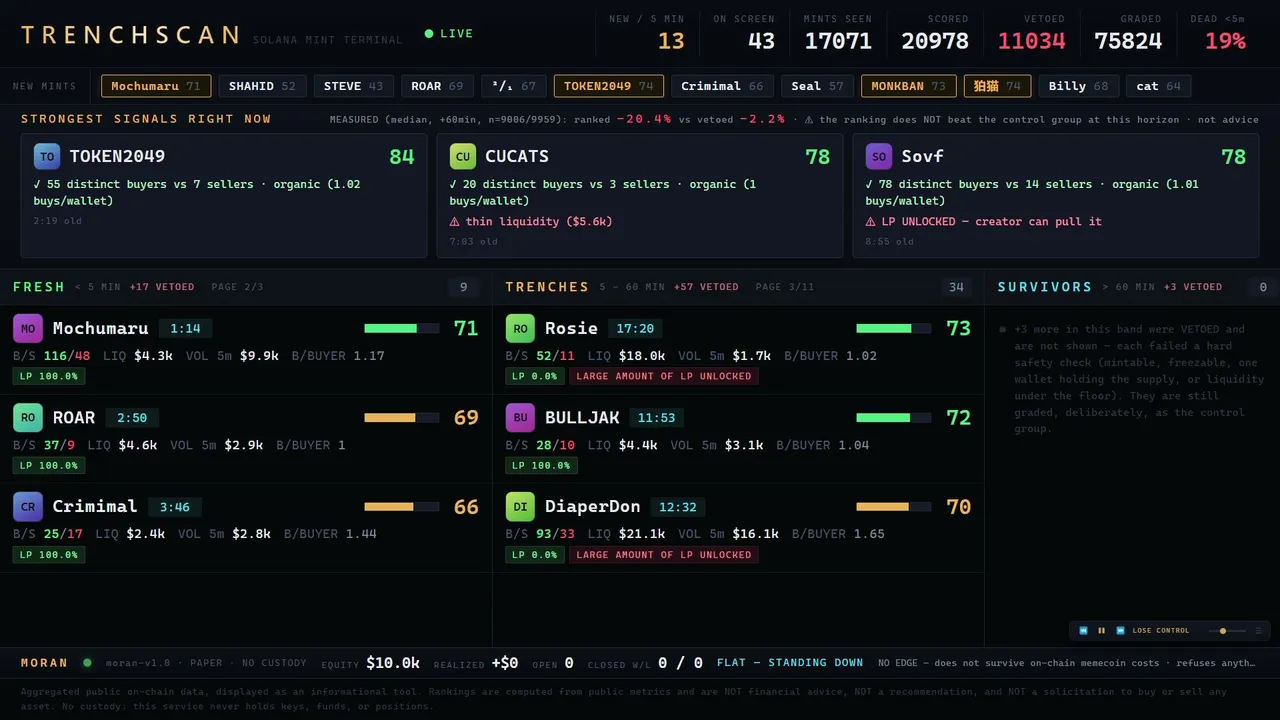Click the TRENCHES column page 3/11 indicator
This screenshot has height=720, width=1280.
click(x=785, y=287)
